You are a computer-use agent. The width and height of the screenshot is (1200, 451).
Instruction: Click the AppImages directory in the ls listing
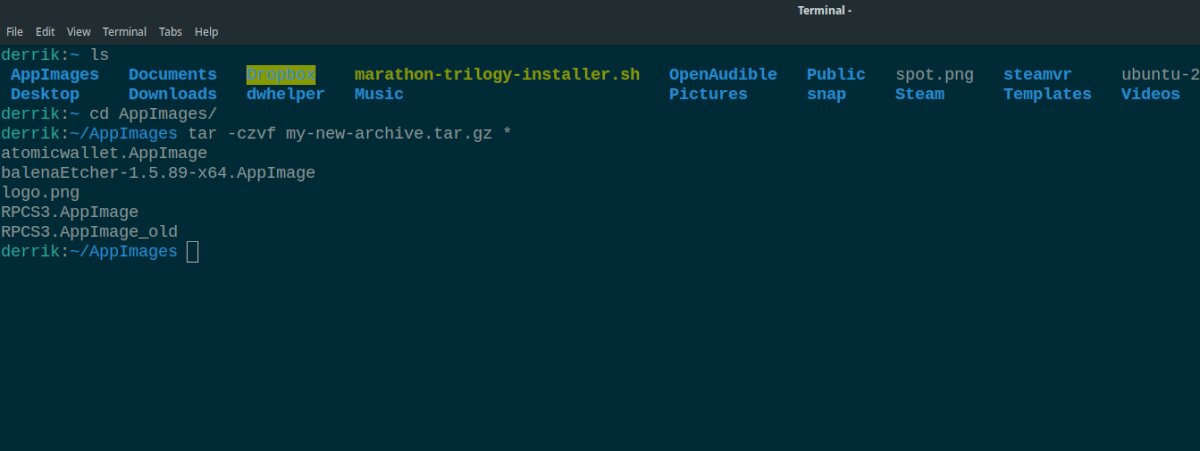point(55,74)
